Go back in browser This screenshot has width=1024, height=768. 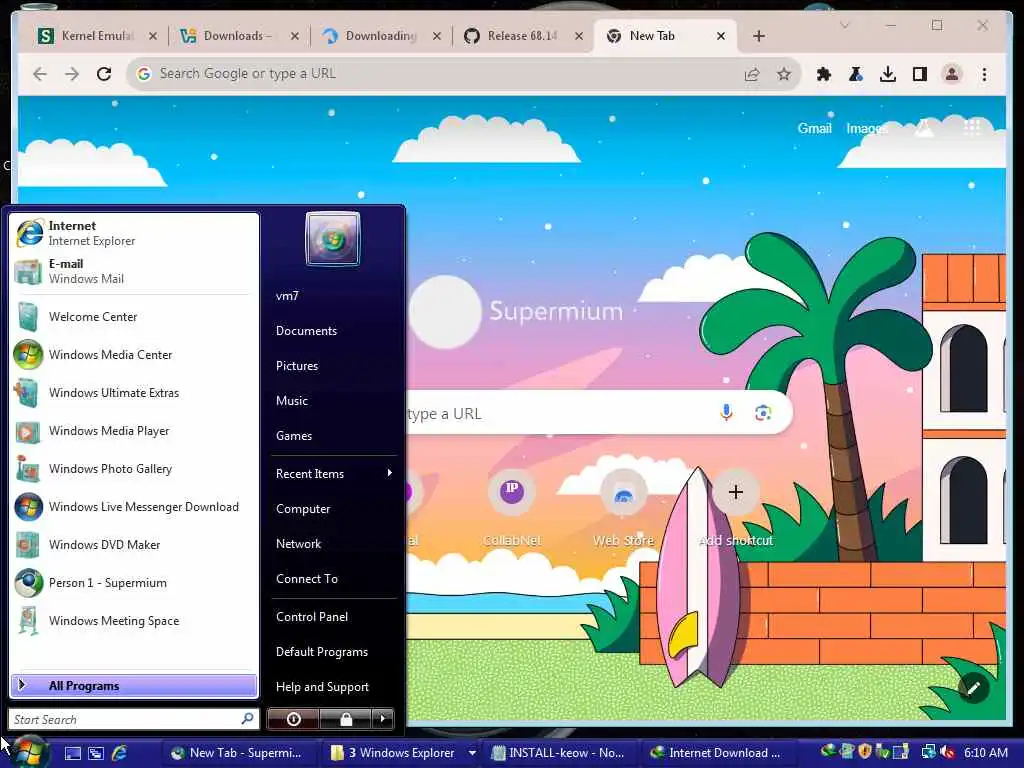[x=40, y=74]
